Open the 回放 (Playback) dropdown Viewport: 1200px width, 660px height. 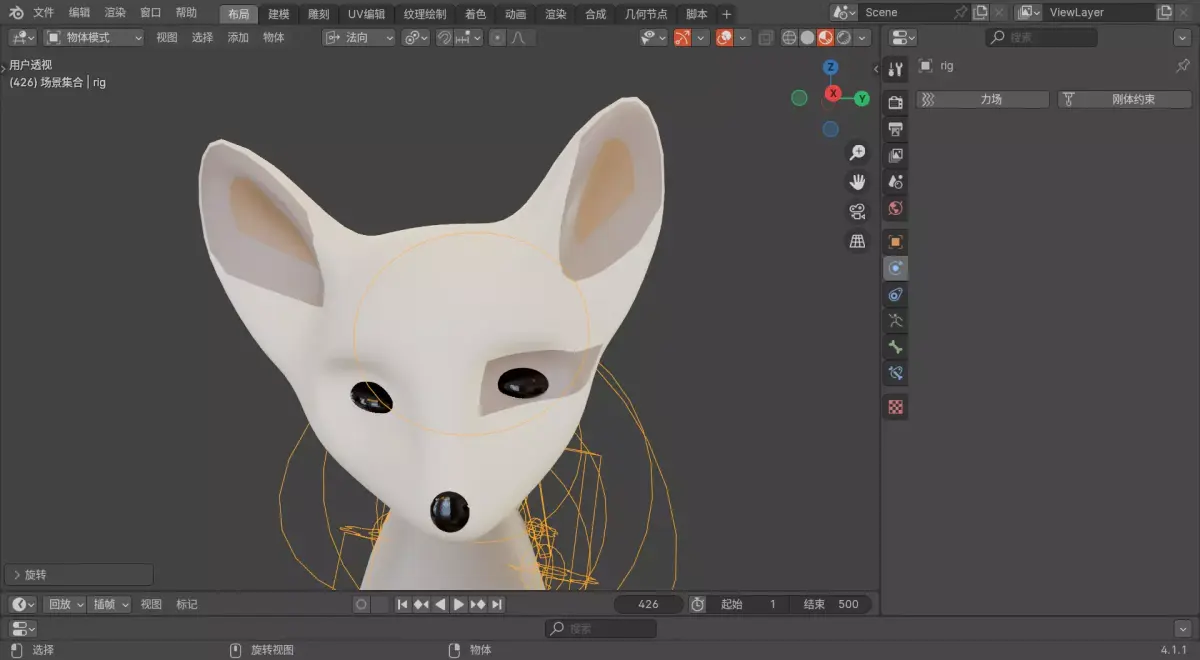tap(65, 604)
